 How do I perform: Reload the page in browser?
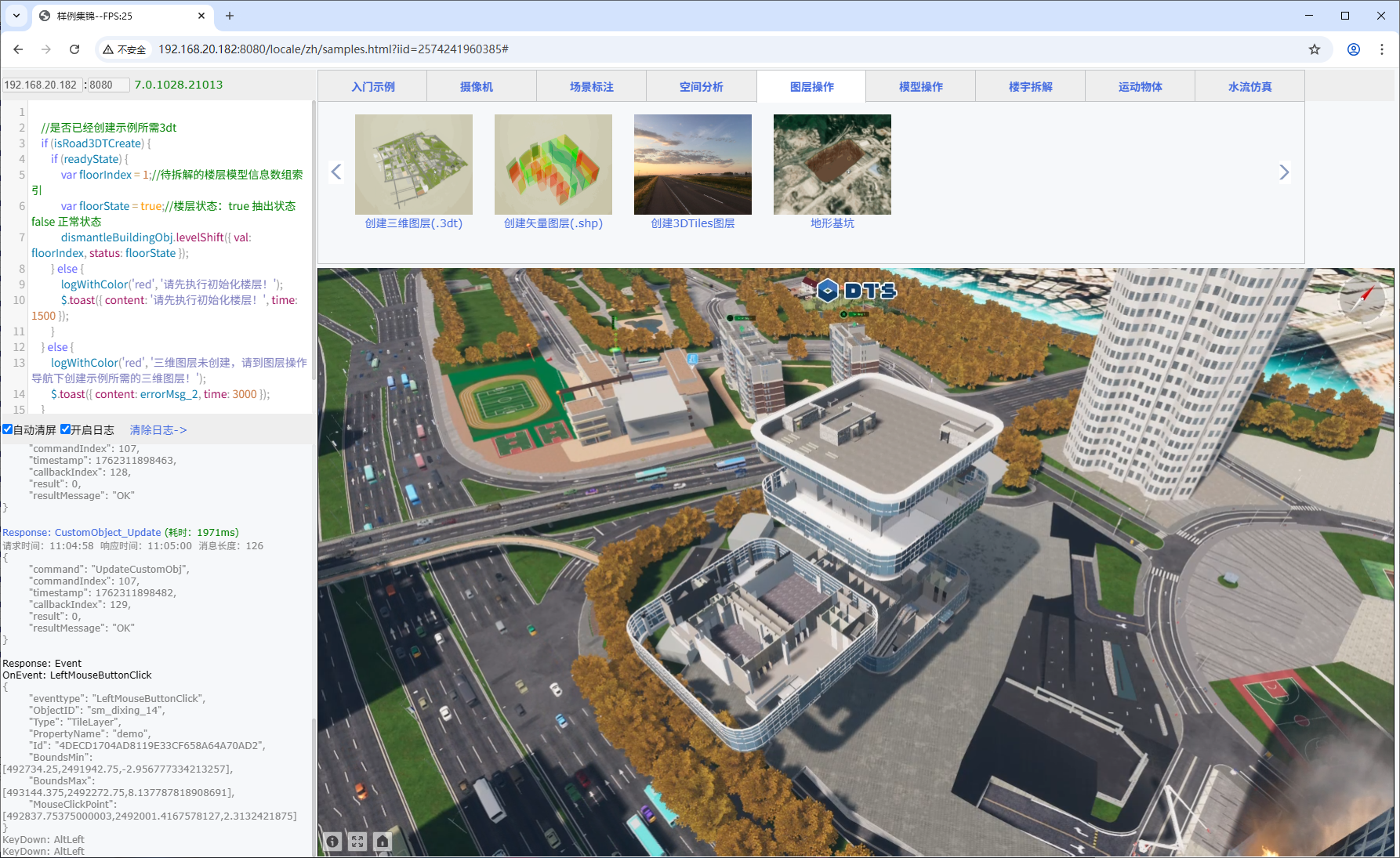click(x=74, y=49)
